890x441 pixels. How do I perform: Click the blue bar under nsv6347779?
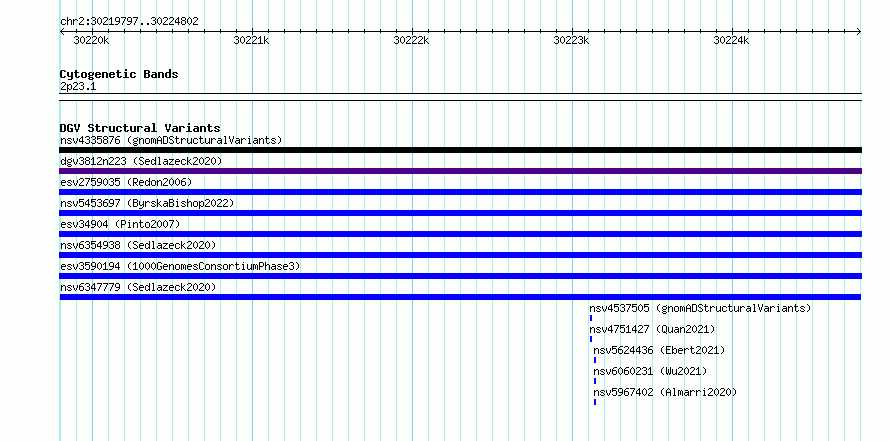point(460,297)
